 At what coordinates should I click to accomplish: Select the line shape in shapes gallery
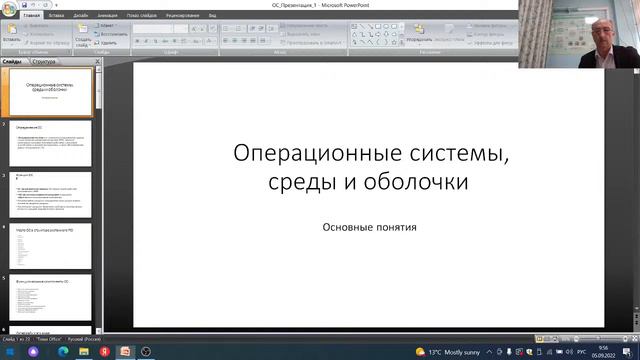tap(362, 27)
